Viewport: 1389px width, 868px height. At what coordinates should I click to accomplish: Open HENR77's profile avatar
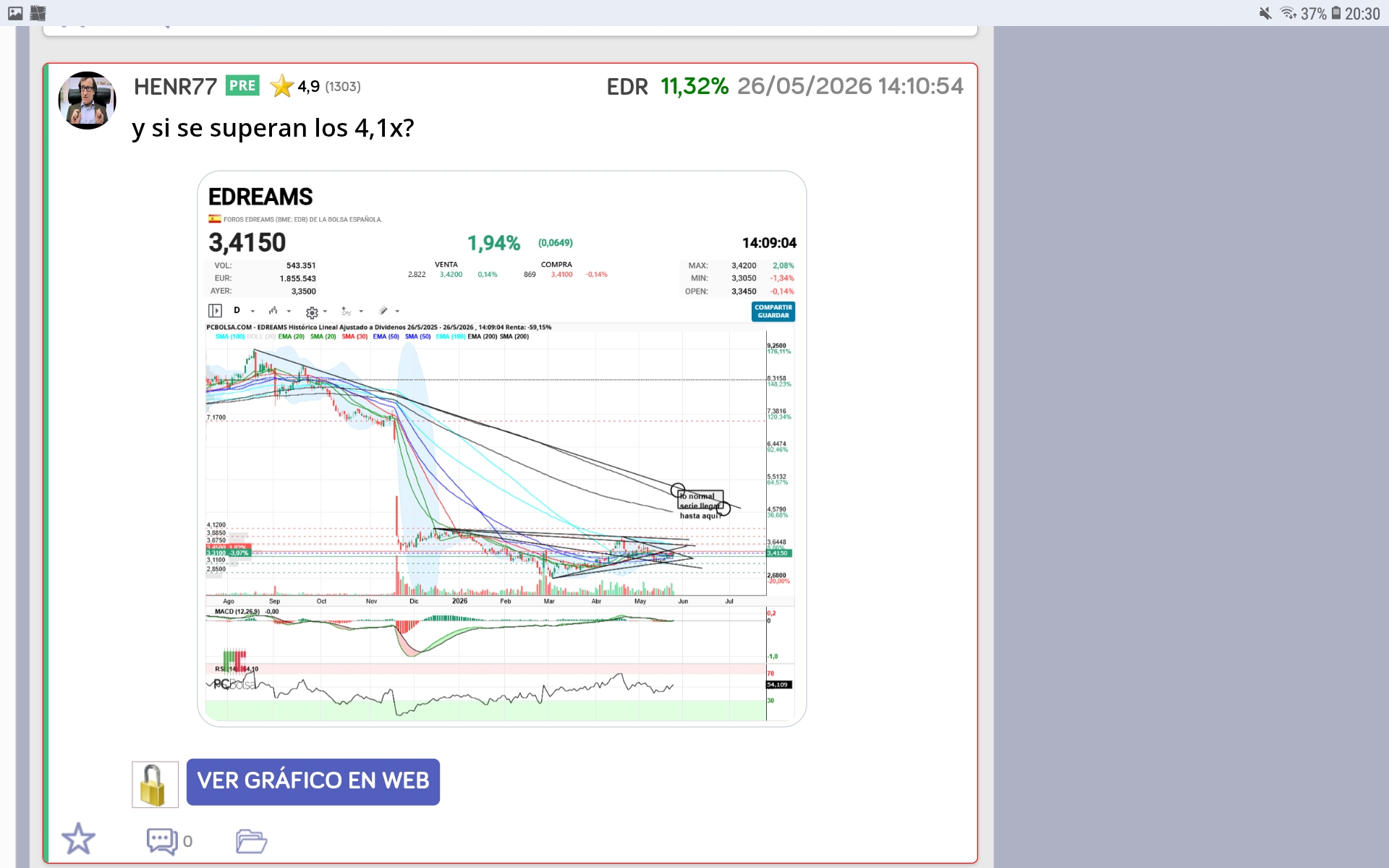[88, 101]
